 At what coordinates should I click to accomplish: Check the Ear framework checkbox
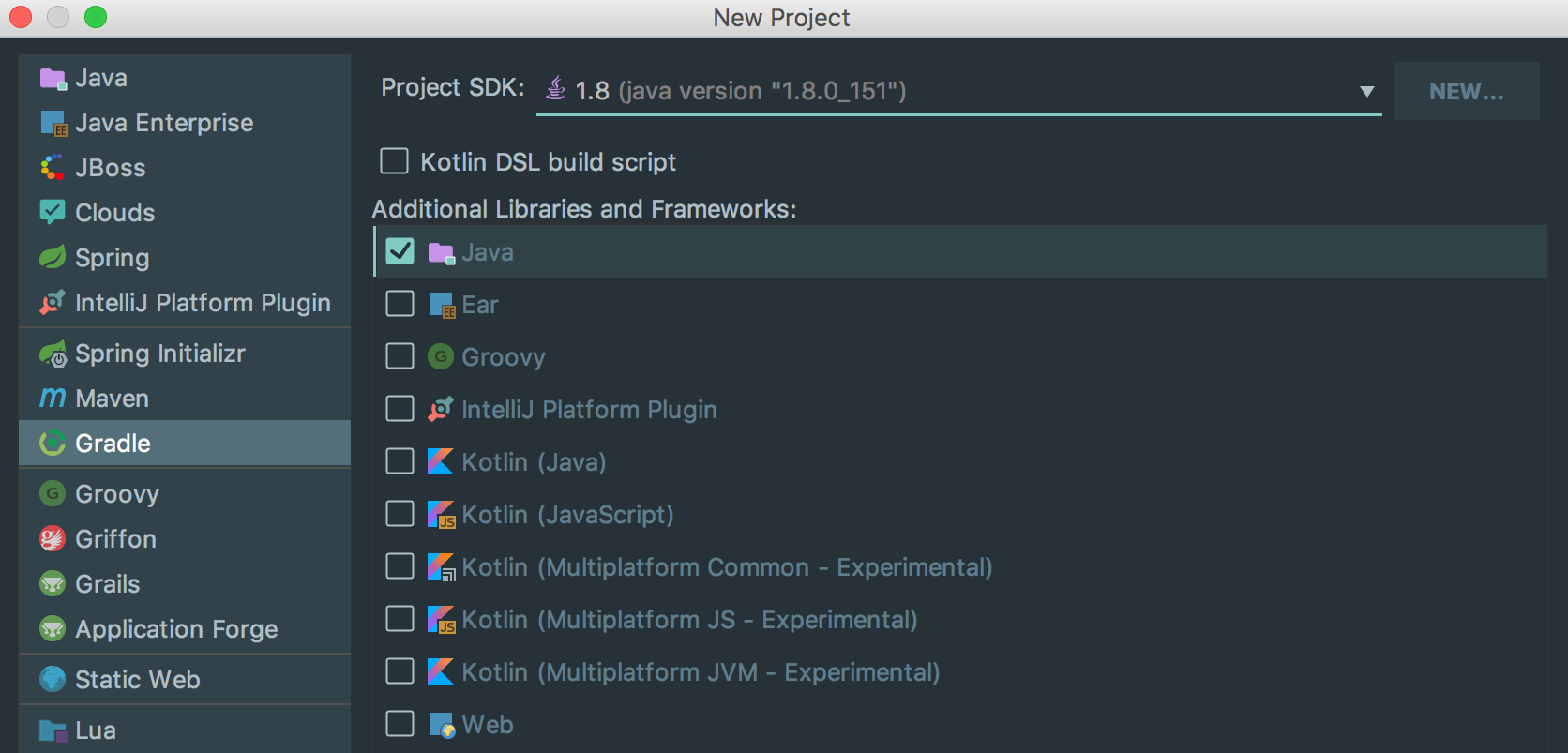coord(400,304)
